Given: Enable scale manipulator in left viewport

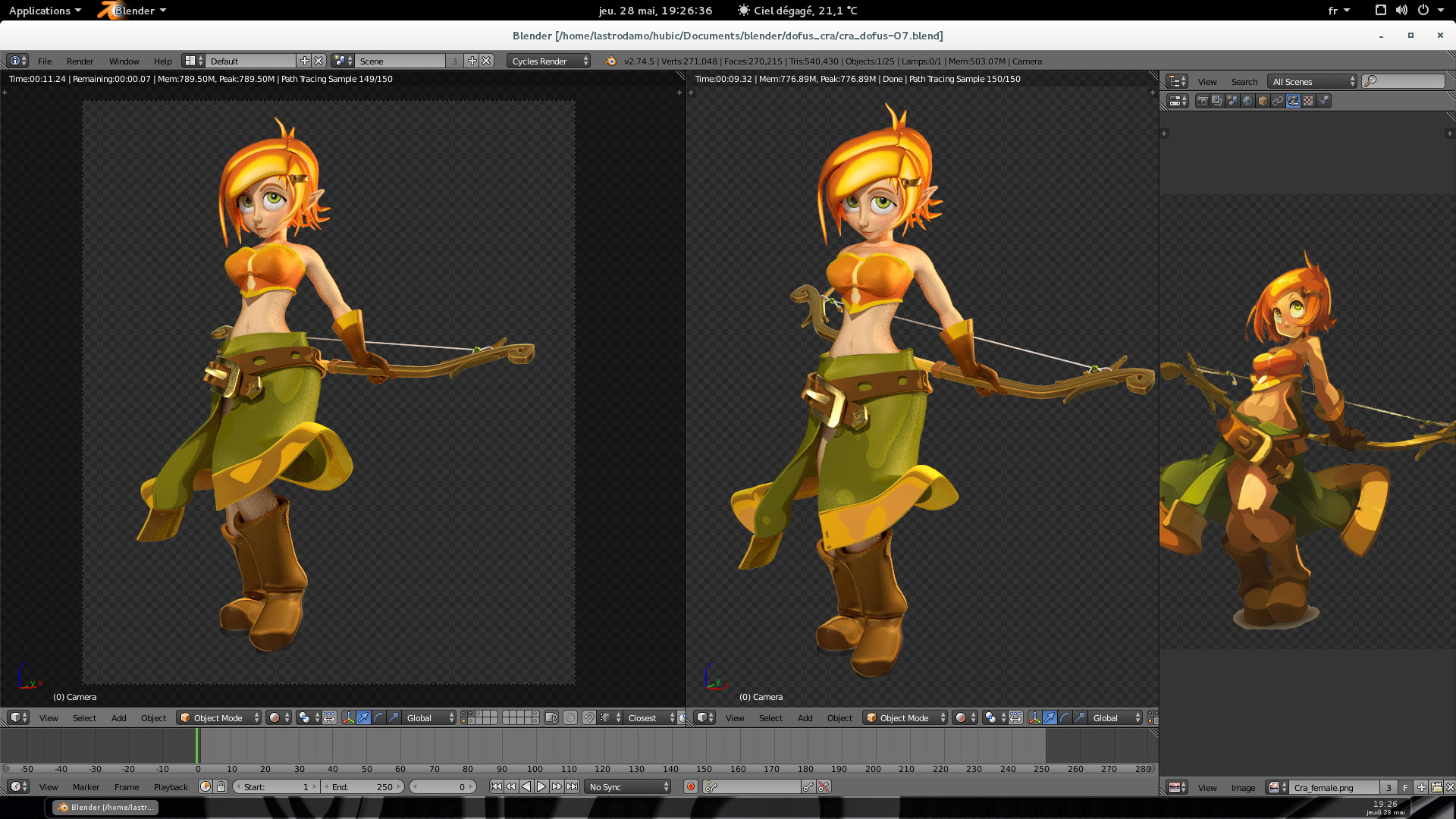Looking at the screenshot, I should click(x=394, y=718).
